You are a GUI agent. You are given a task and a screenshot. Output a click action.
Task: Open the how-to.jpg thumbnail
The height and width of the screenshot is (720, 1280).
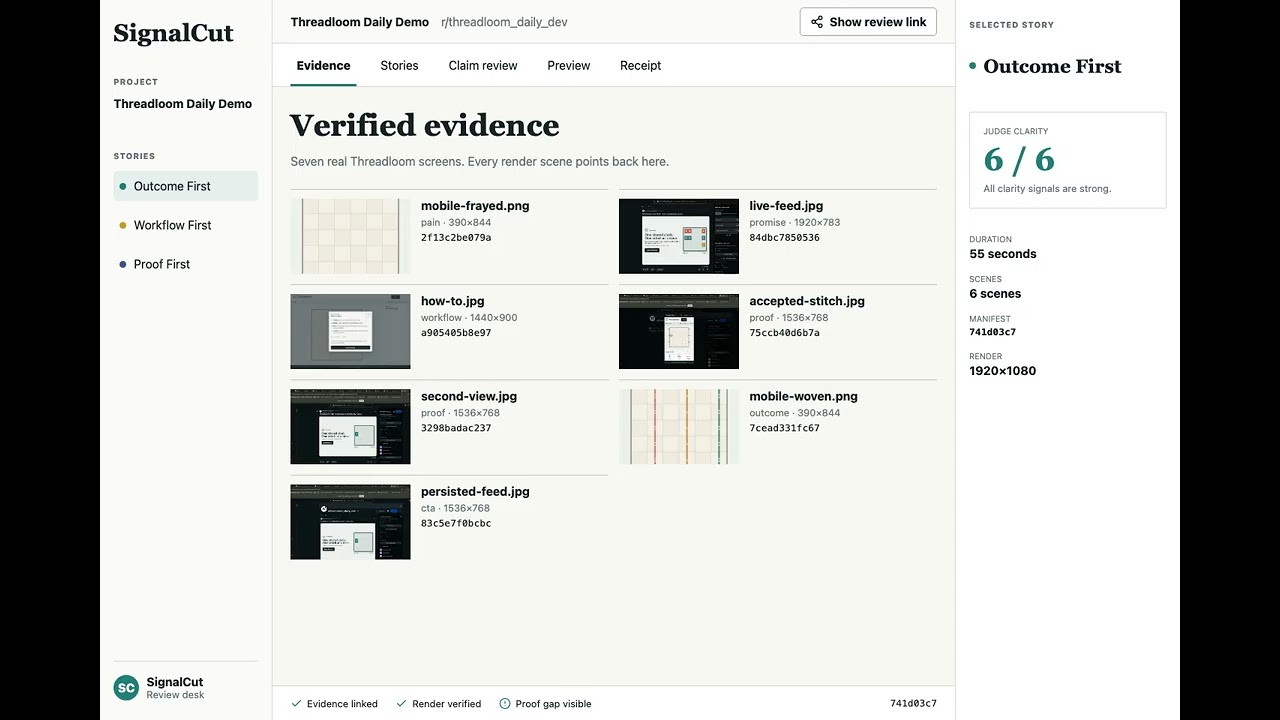pyautogui.click(x=350, y=331)
